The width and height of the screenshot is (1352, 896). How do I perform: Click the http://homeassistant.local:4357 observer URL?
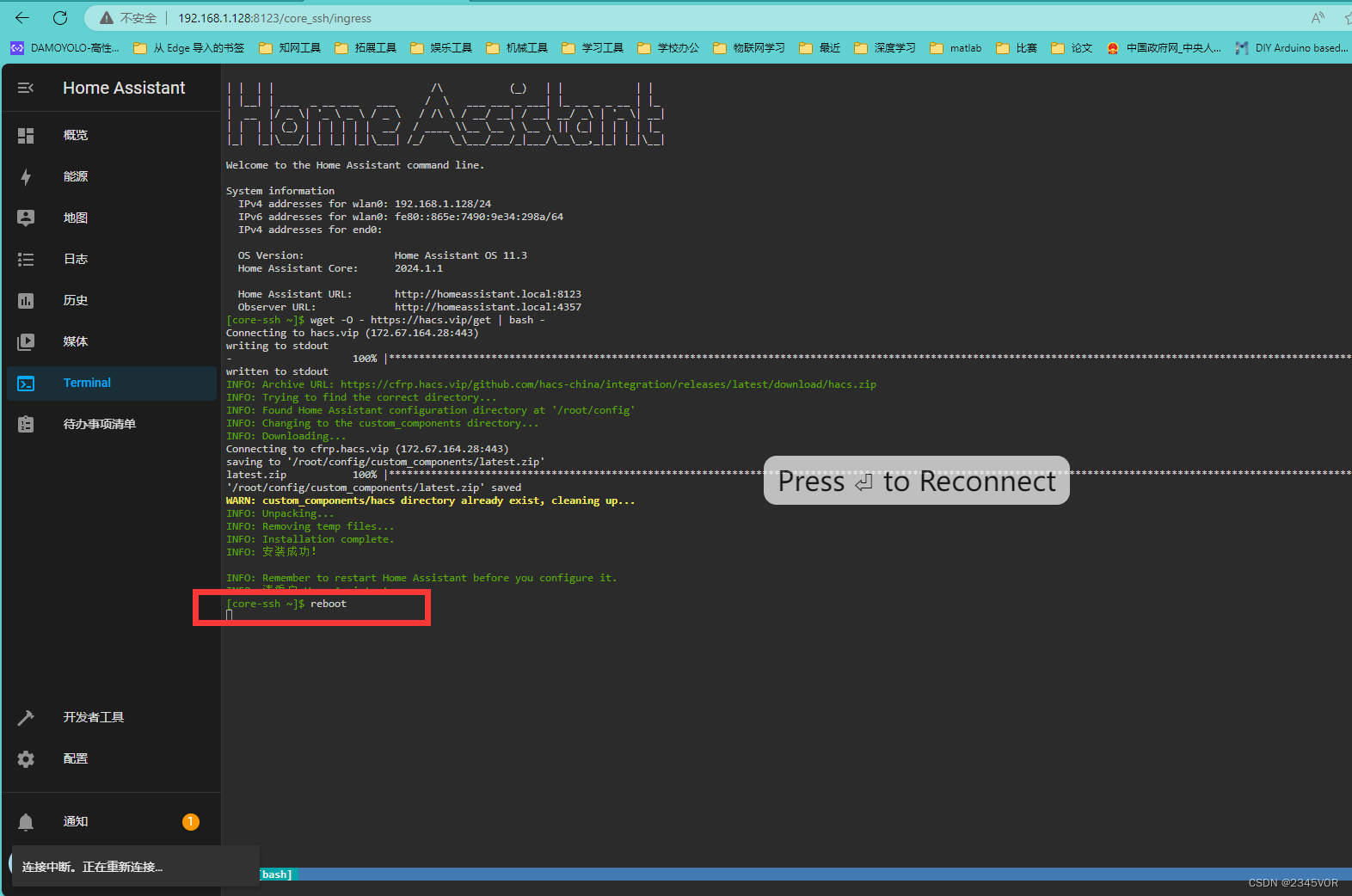(488, 307)
